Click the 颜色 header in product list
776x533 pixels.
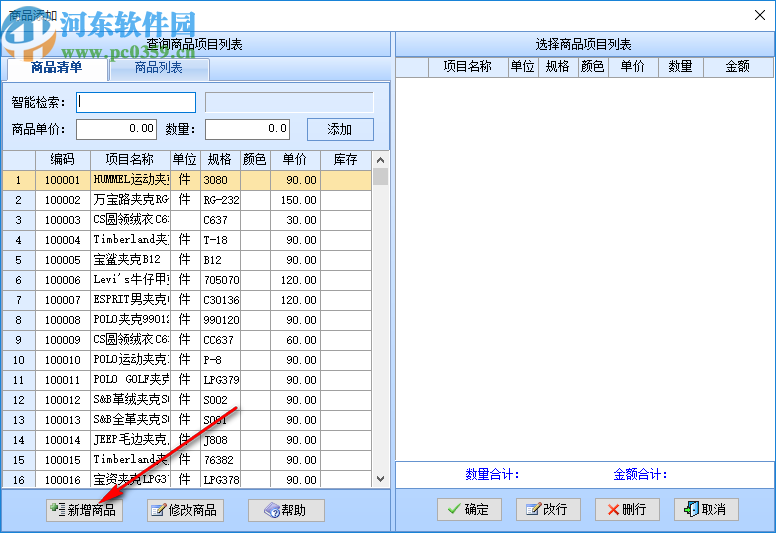255,159
